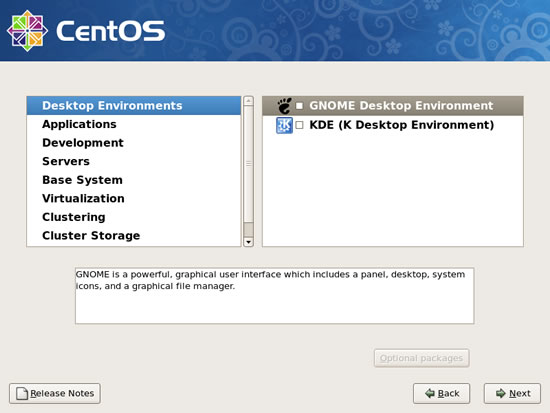Open the Virtualization category

point(134,199)
